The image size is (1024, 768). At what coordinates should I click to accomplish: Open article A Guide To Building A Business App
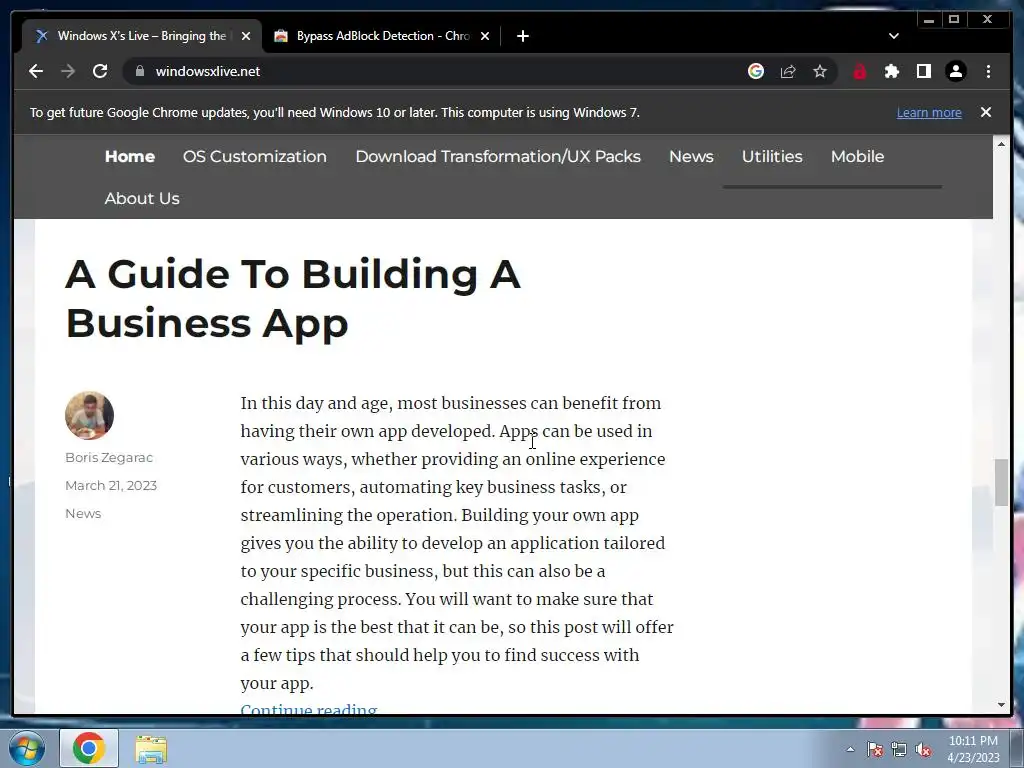pyautogui.click(x=293, y=298)
